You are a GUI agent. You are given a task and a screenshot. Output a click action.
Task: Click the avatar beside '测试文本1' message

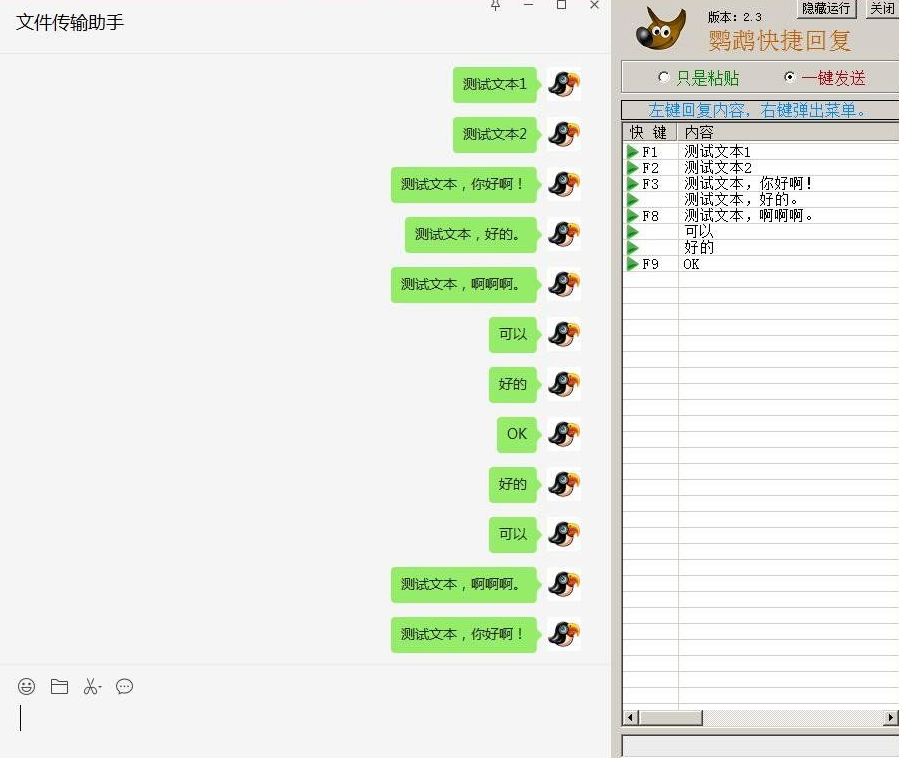coord(564,84)
